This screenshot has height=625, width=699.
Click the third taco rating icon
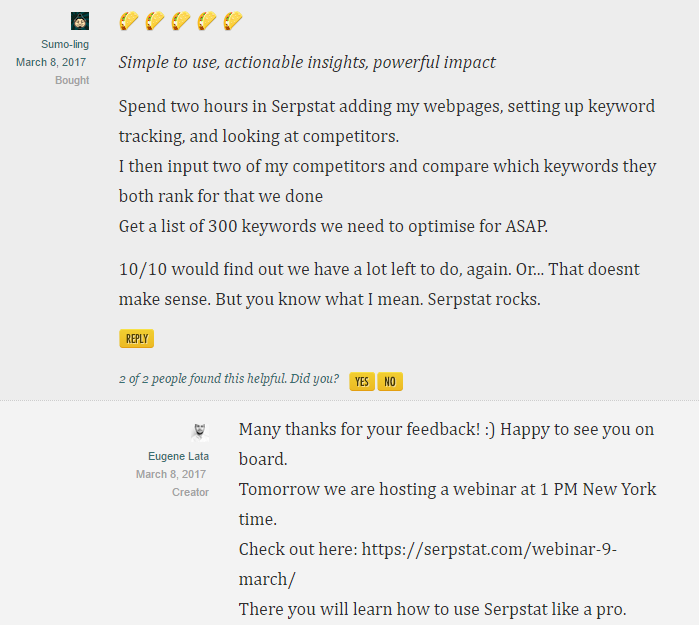181,21
